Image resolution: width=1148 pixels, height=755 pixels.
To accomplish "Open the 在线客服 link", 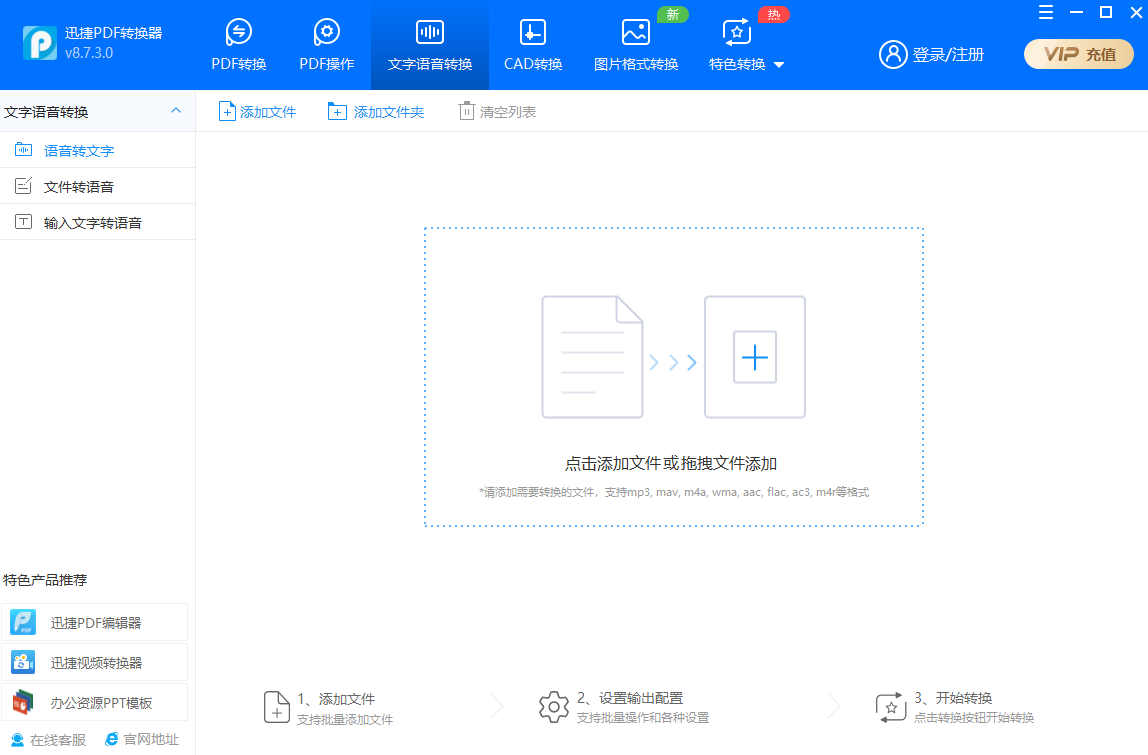I will (58, 740).
